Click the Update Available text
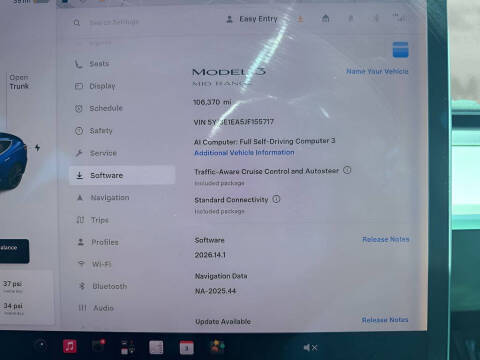Viewport: 480px width, 360px height. point(223,322)
